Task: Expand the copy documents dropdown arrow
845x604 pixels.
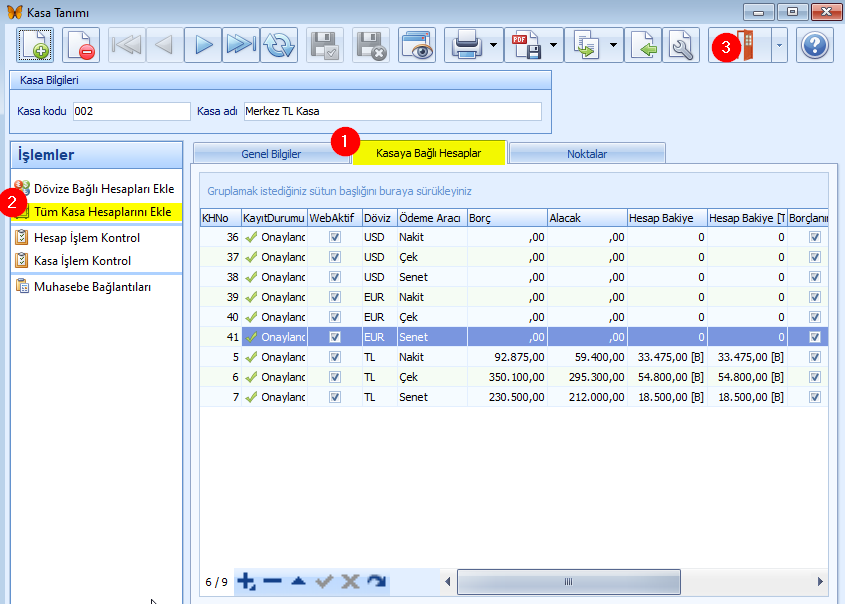Action: pos(614,45)
